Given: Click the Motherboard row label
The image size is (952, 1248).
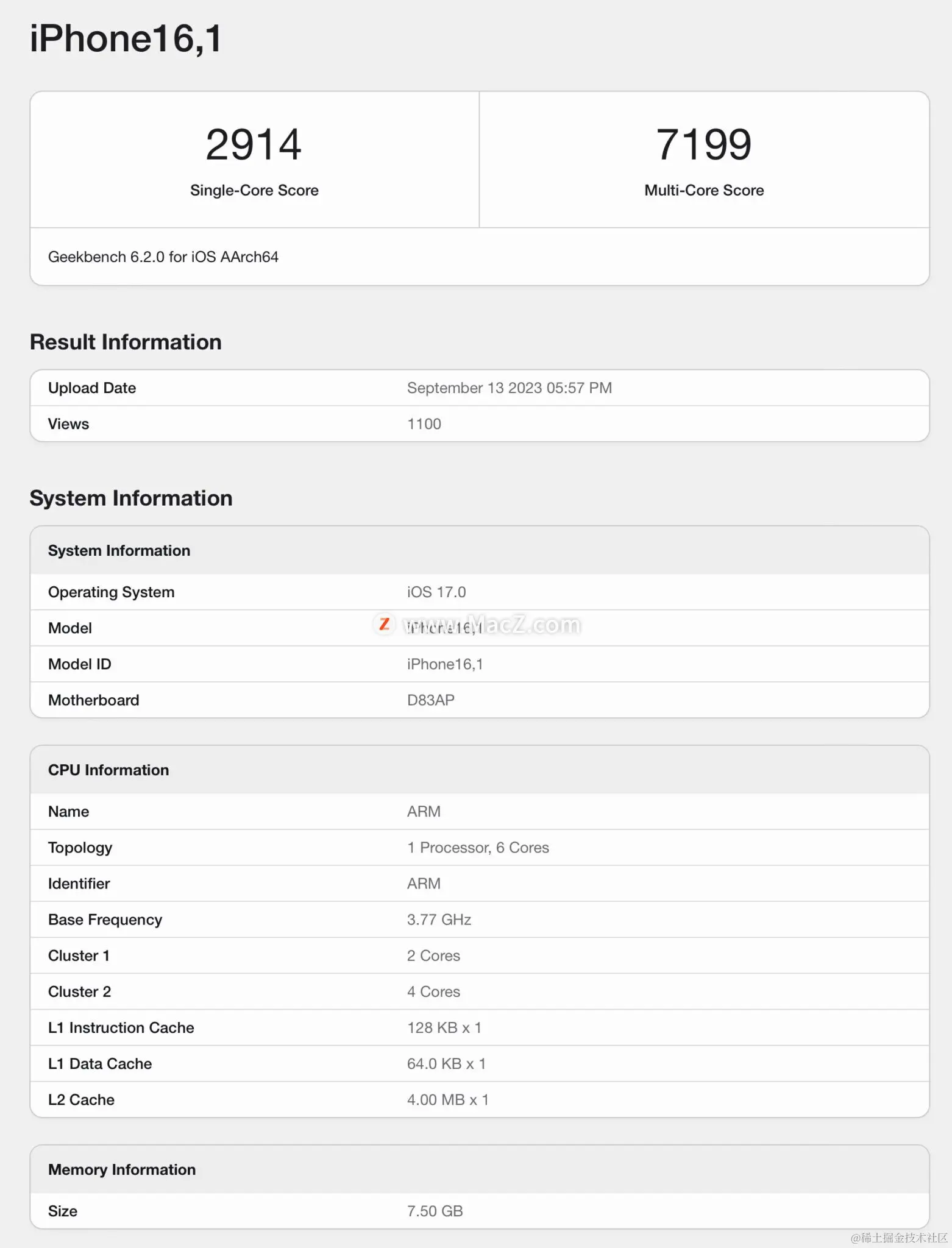Looking at the screenshot, I should pyautogui.click(x=94, y=700).
